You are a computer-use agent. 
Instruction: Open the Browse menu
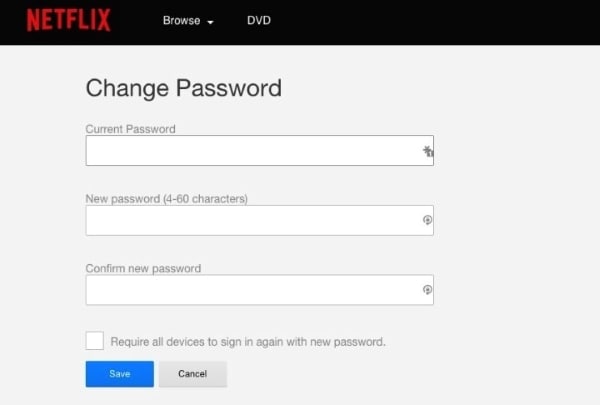182,20
